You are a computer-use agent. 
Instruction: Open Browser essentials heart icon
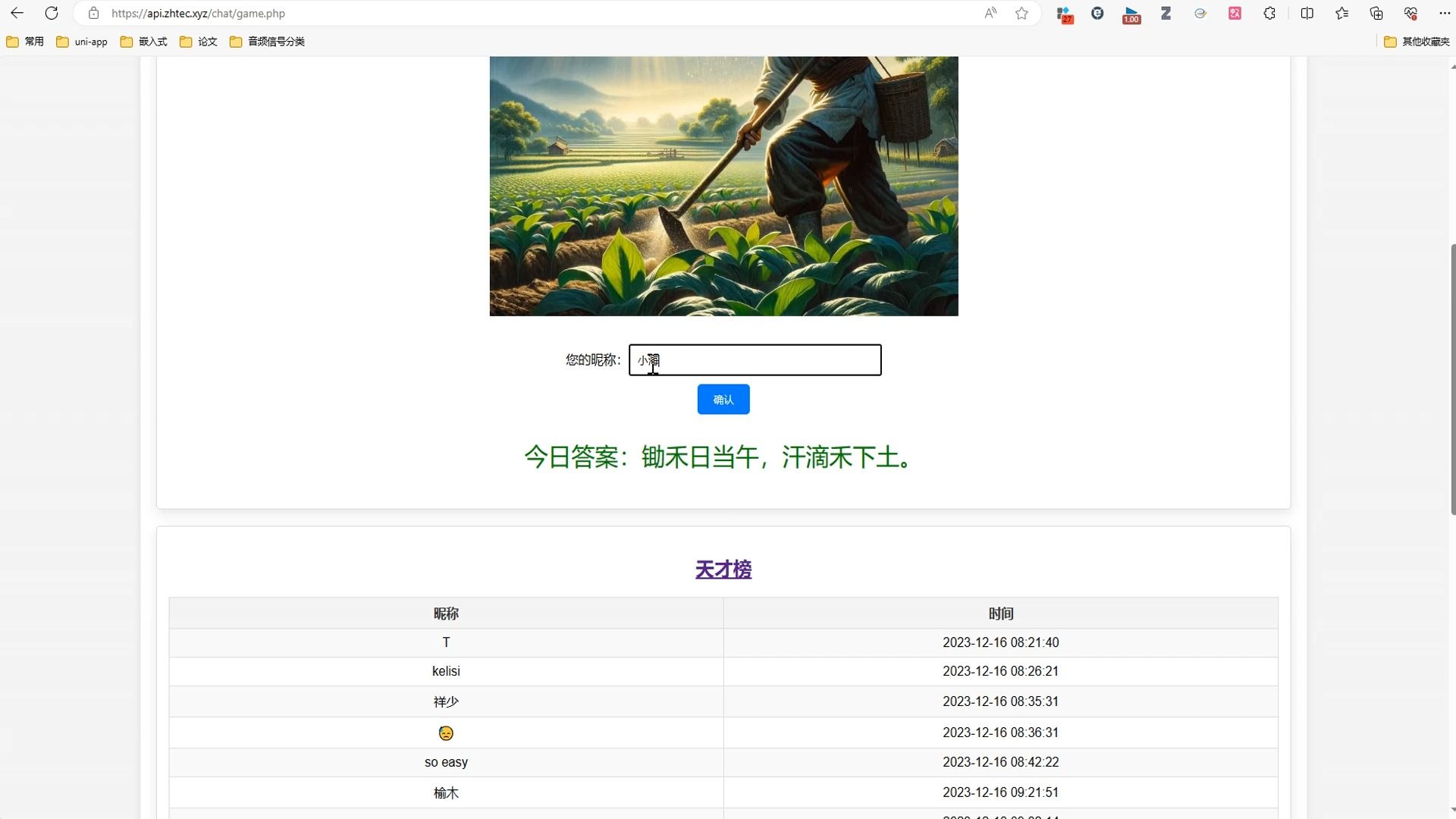(x=1410, y=13)
